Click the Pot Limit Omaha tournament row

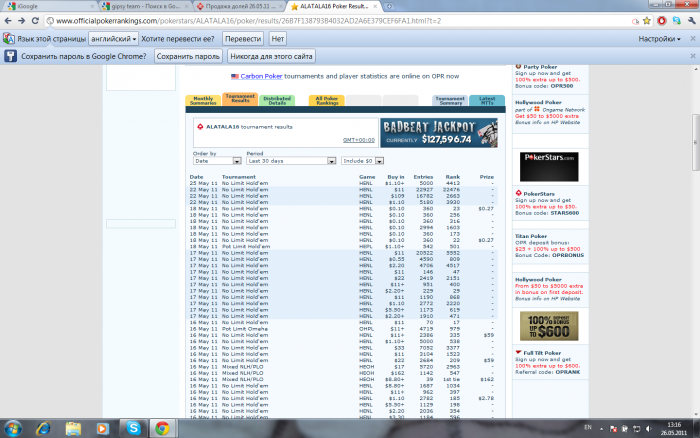(342, 329)
